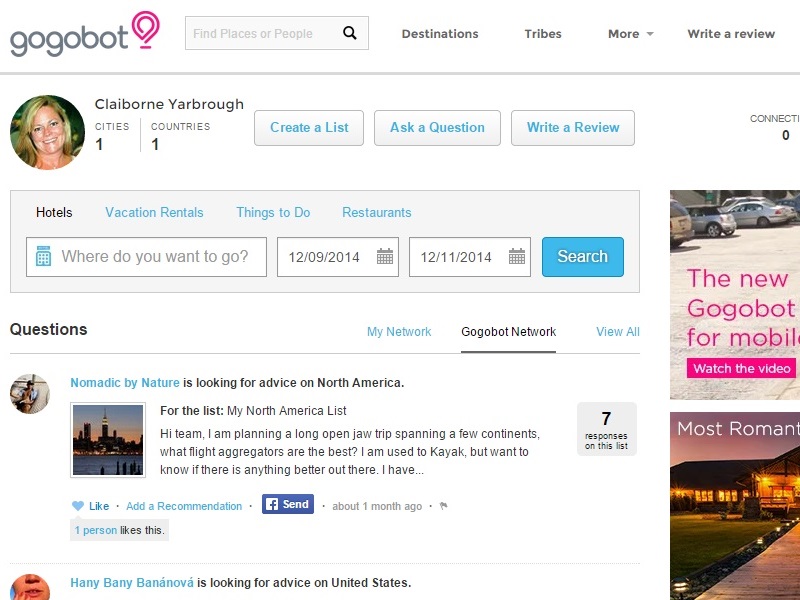Click the Create a List button

309,128
